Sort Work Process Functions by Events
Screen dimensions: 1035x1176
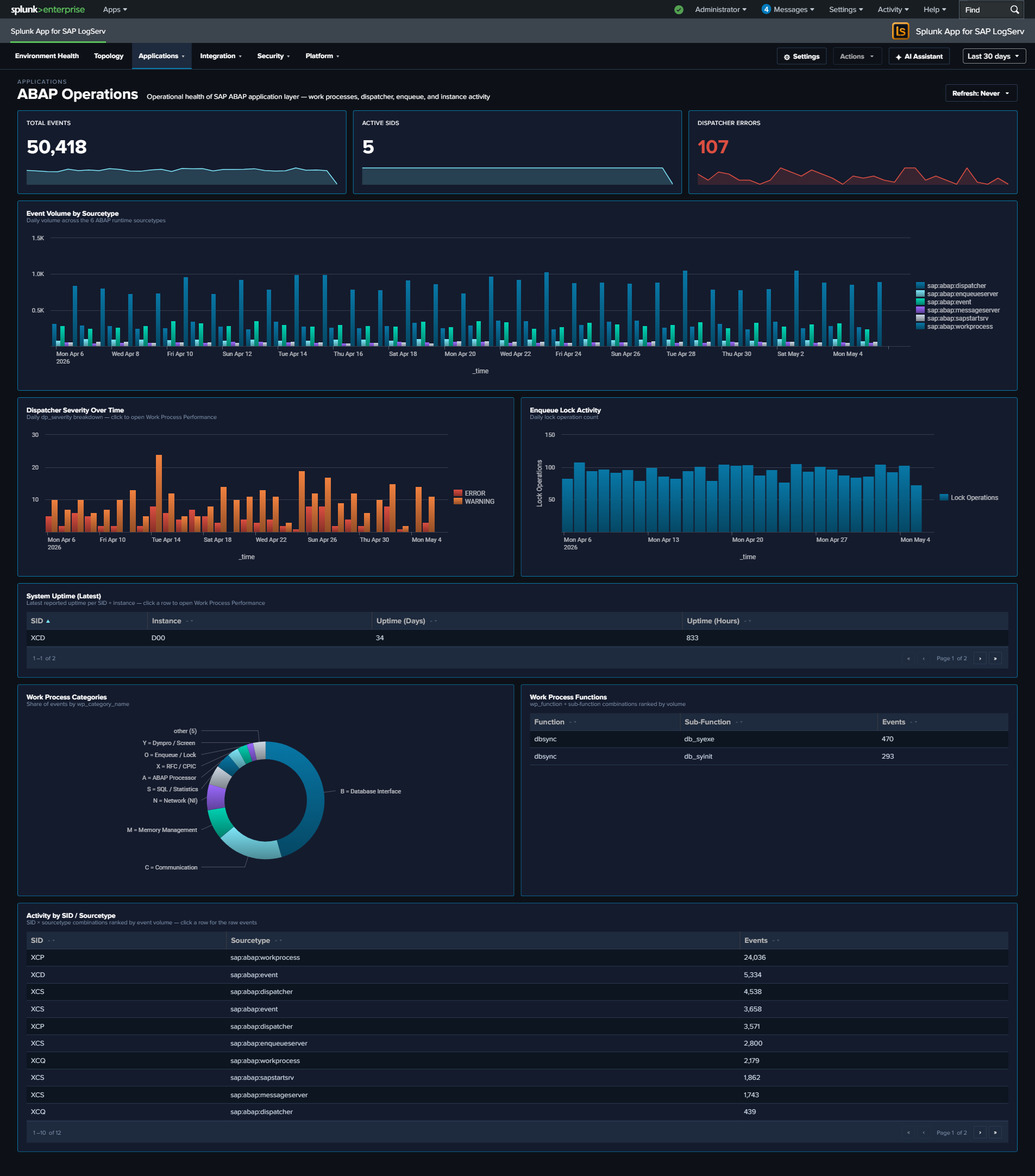pos(899,722)
